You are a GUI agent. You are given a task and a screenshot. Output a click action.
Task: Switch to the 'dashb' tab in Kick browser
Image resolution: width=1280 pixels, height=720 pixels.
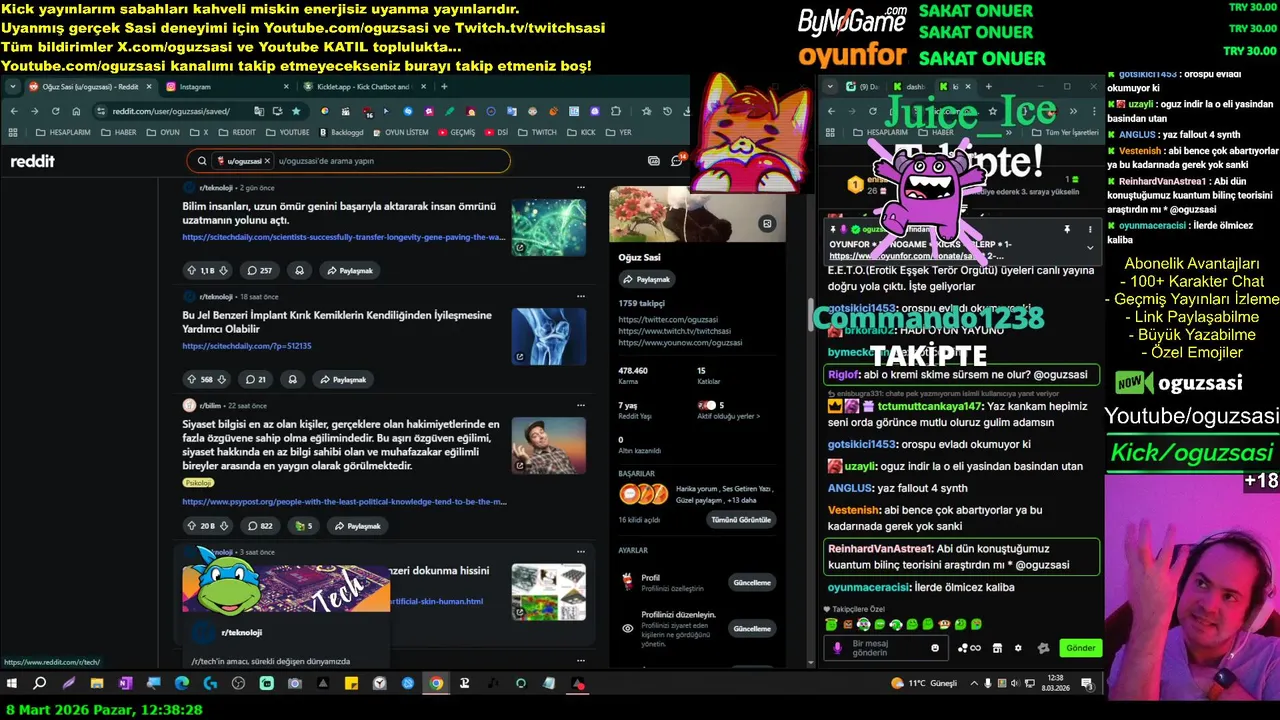point(910,87)
